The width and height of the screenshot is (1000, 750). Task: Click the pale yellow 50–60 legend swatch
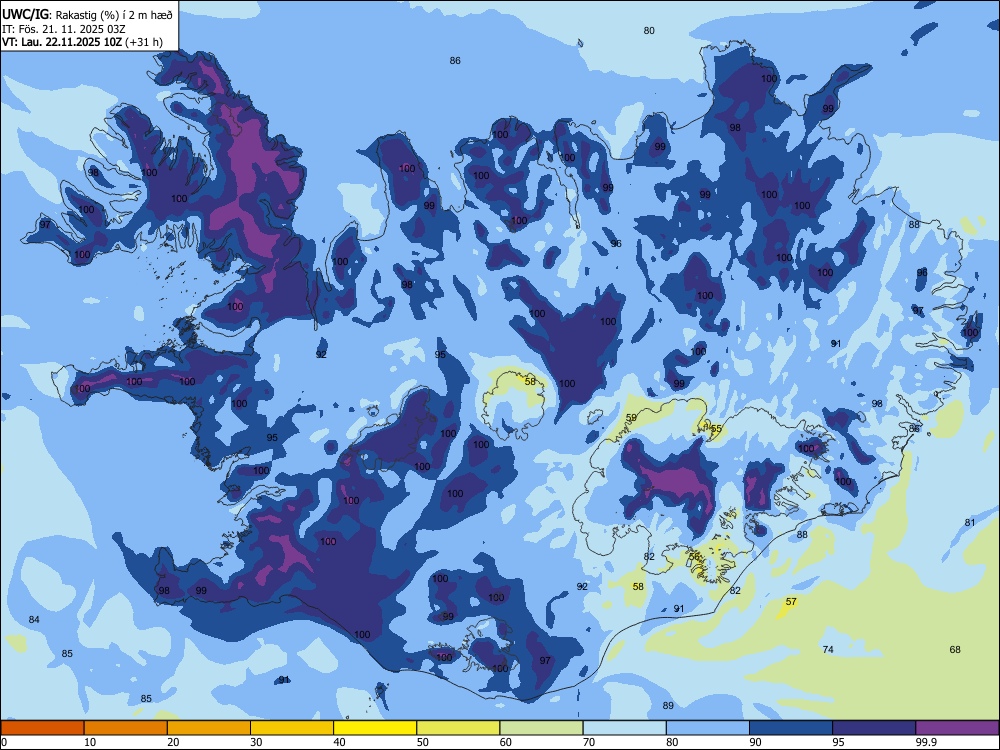click(x=459, y=728)
